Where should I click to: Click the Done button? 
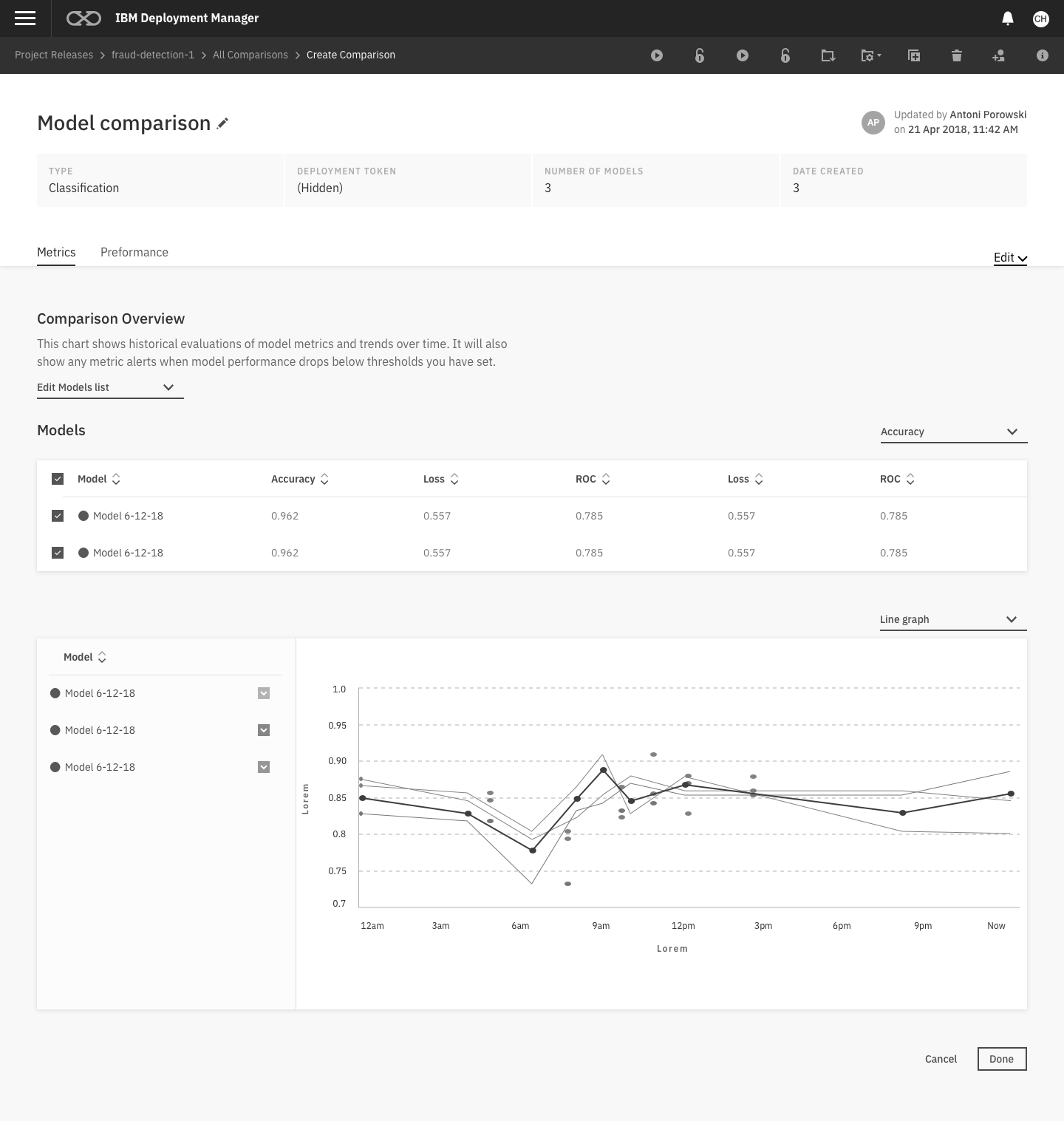(x=1002, y=1059)
